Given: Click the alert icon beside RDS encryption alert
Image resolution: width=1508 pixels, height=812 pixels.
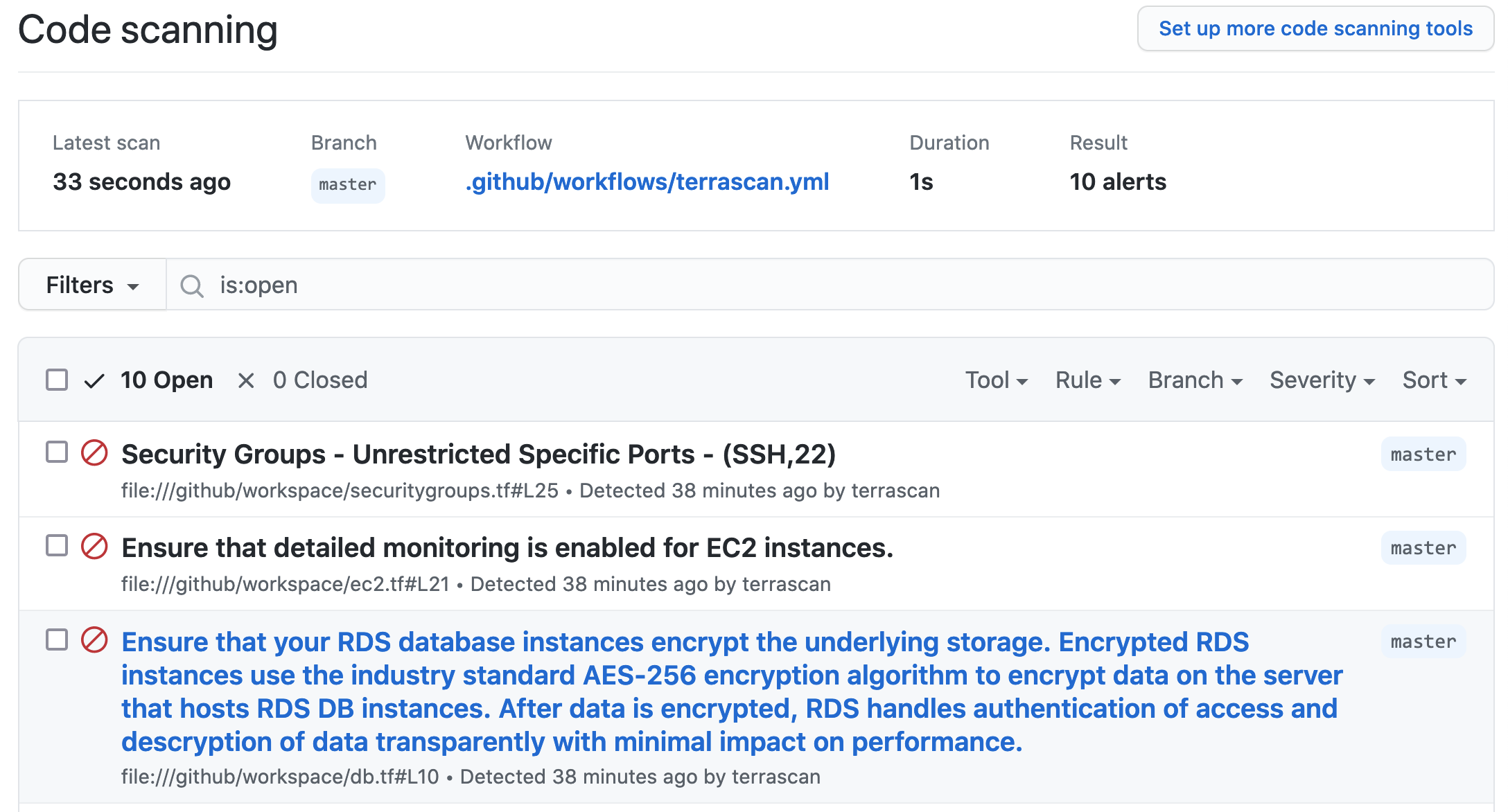Looking at the screenshot, I should click(94, 640).
